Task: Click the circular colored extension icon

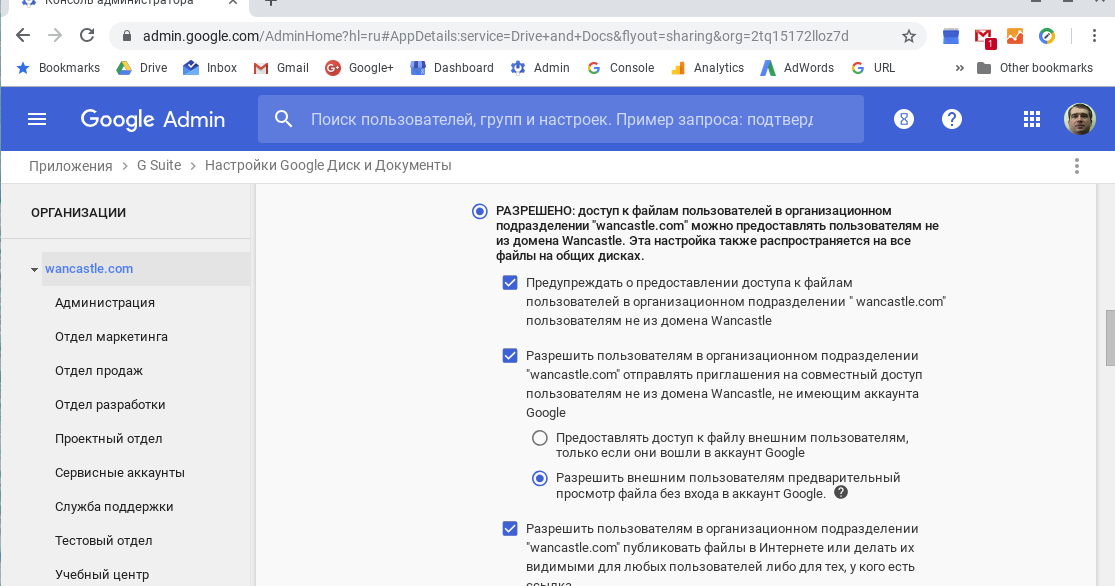Action: (x=1047, y=36)
